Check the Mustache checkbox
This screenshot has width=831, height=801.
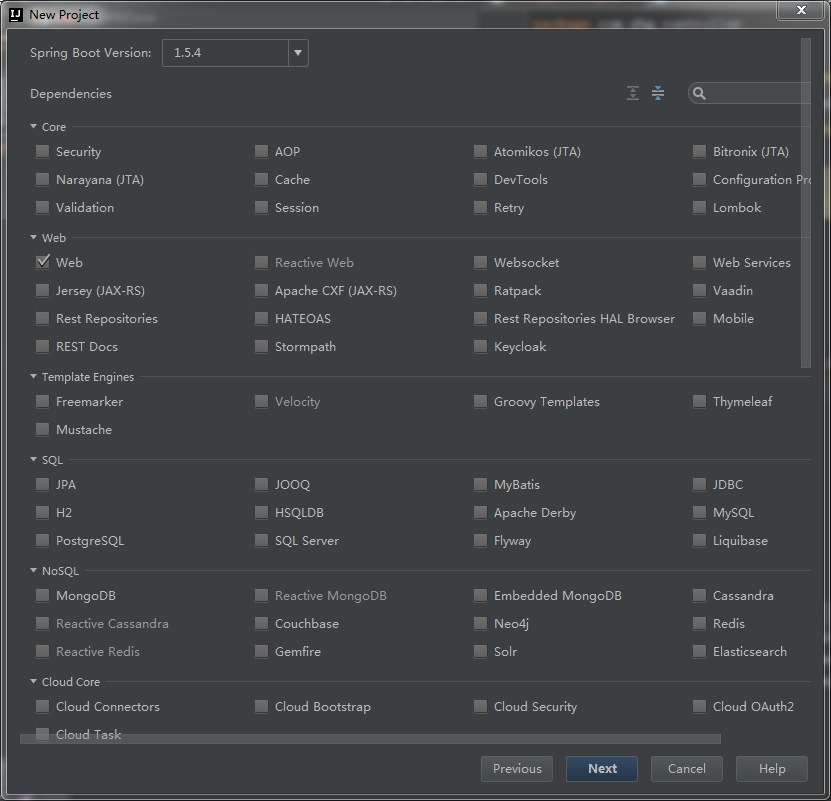(42, 429)
